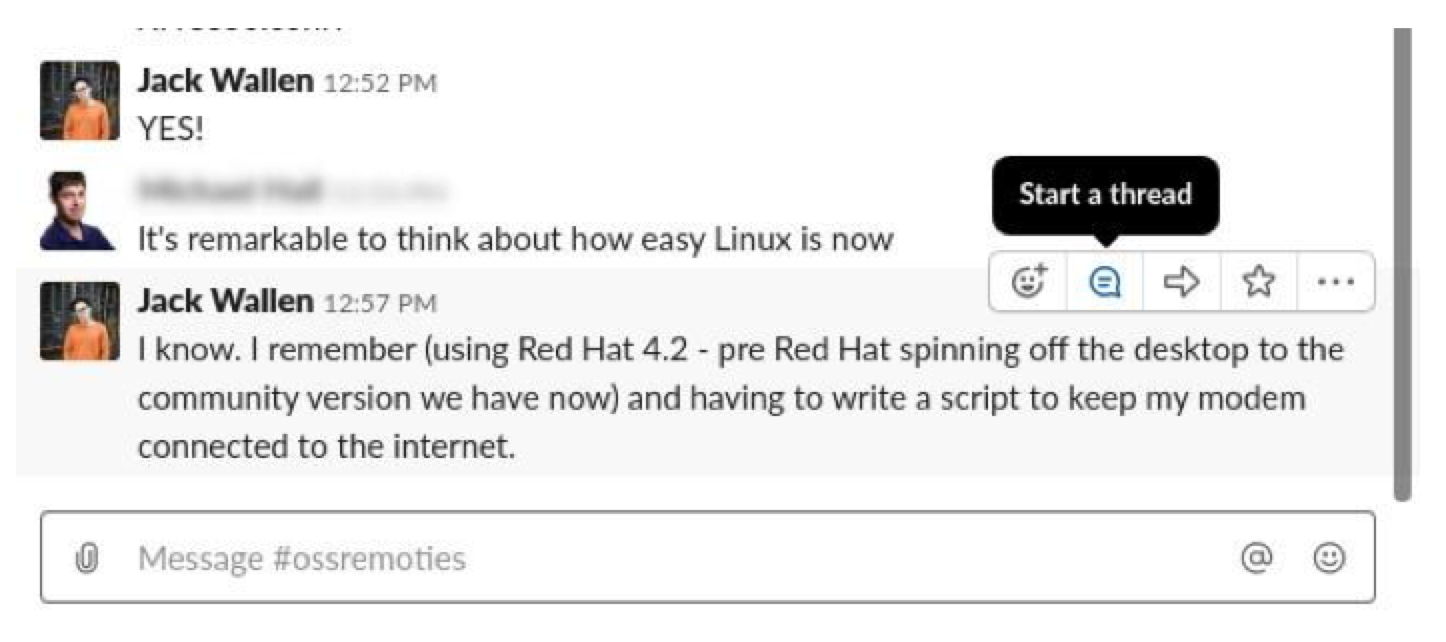Viewport: 1446px width, 642px height.
Task: Share the message using the arrow icon
Action: pos(1181,283)
